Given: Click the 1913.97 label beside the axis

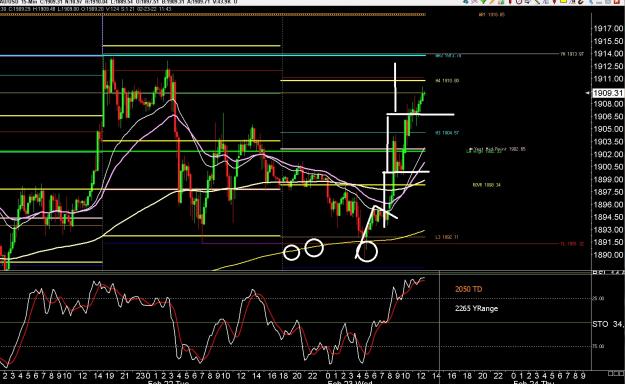Looking at the screenshot, I should [572, 54].
